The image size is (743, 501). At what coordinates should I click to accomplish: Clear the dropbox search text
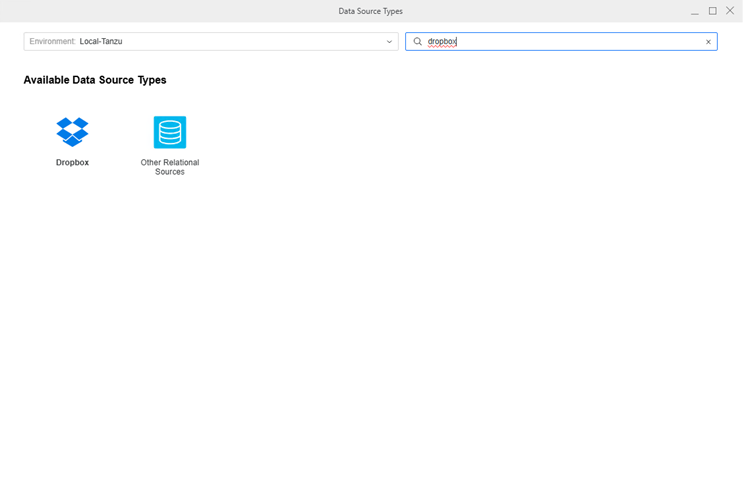click(x=708, y=42)
